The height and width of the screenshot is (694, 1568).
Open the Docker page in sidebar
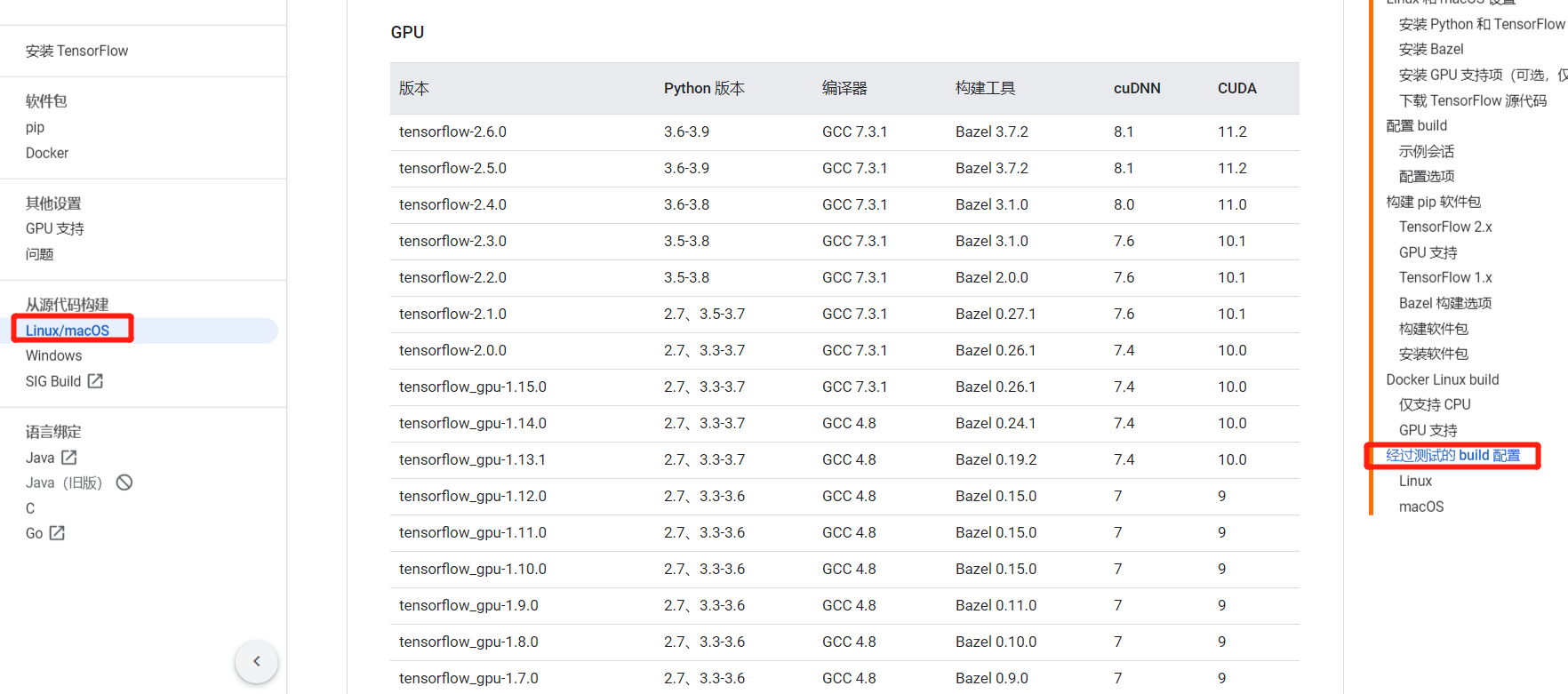[x=47, y=153]
